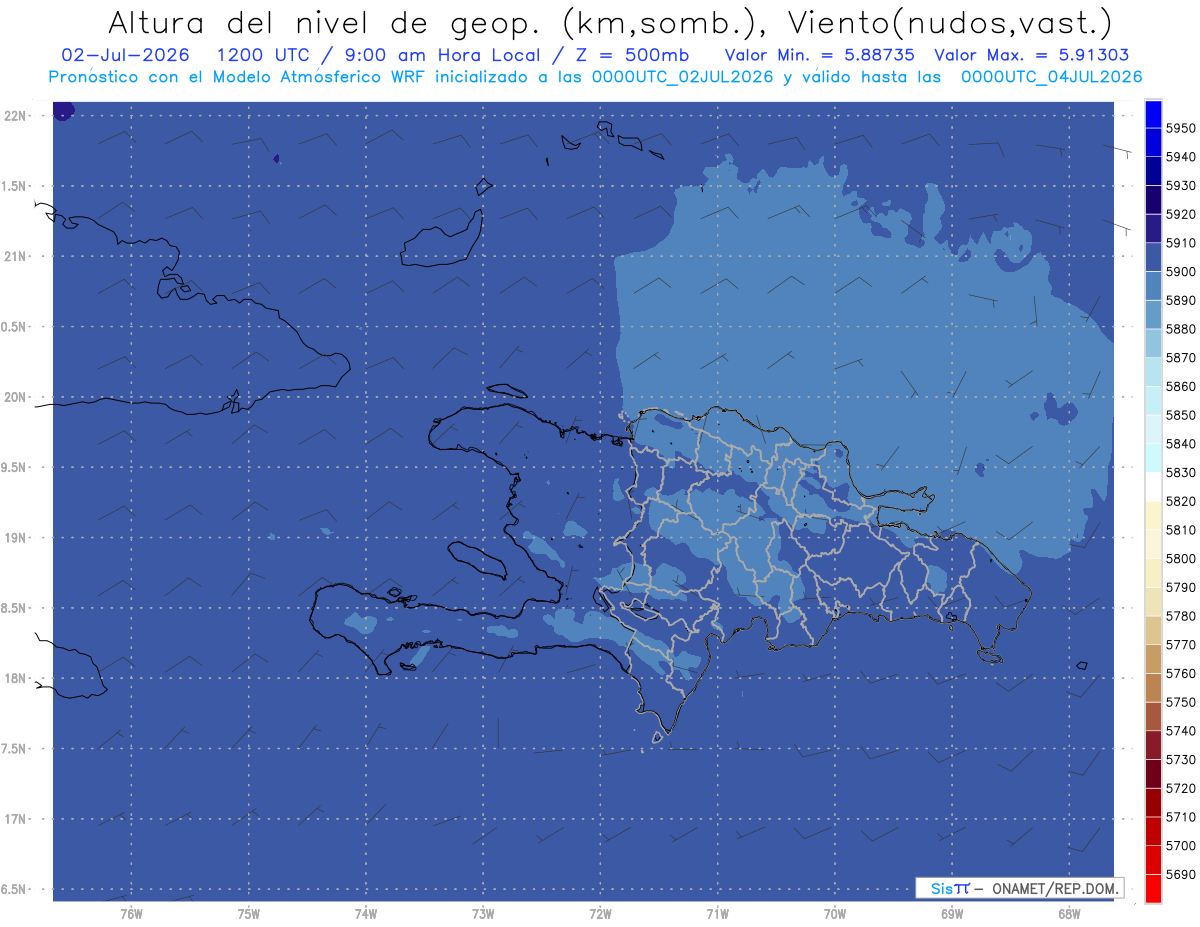Click the '19N' latitude label

(16, 538)
